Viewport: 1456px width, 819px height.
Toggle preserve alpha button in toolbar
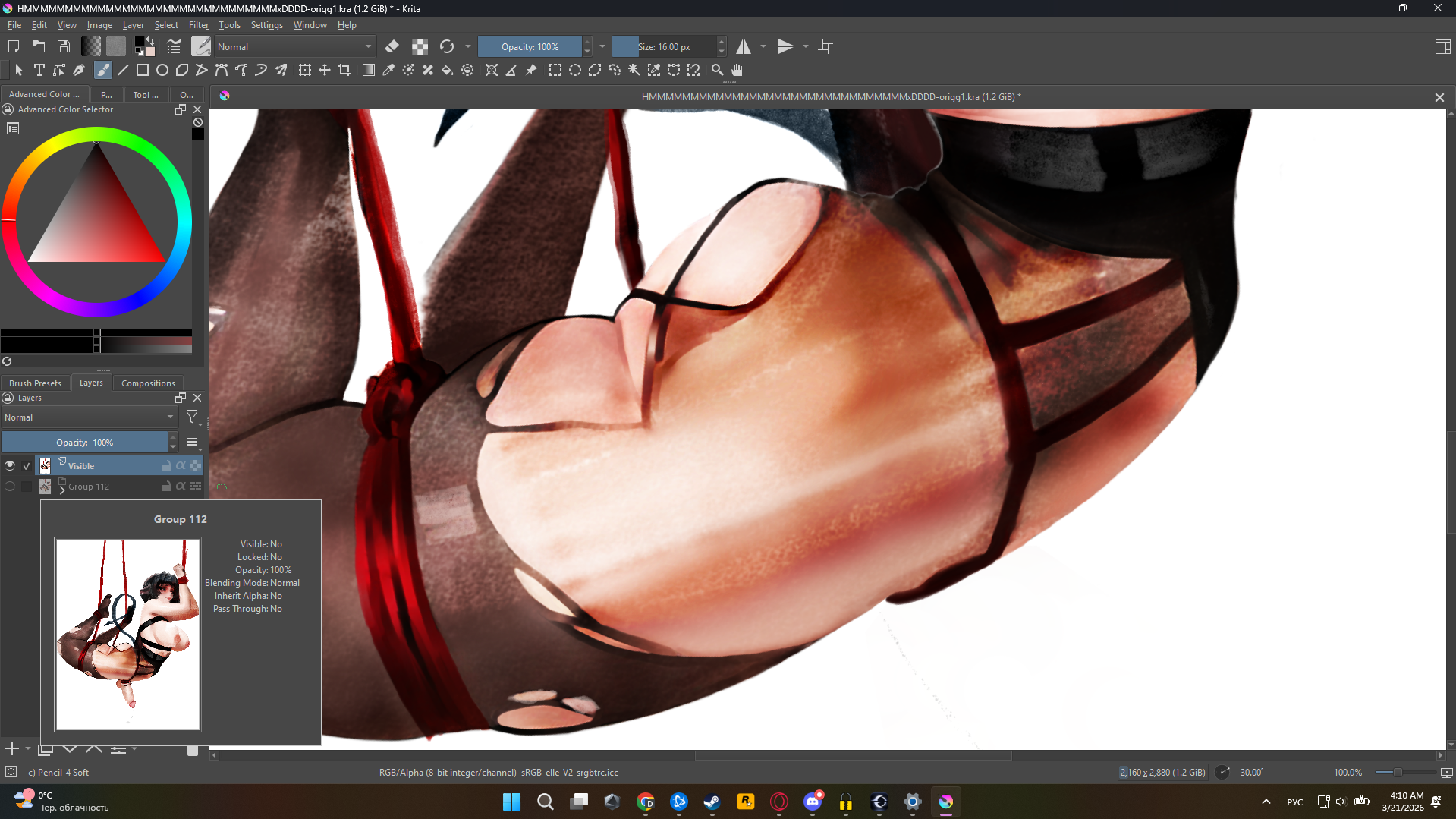pos(420,46)
